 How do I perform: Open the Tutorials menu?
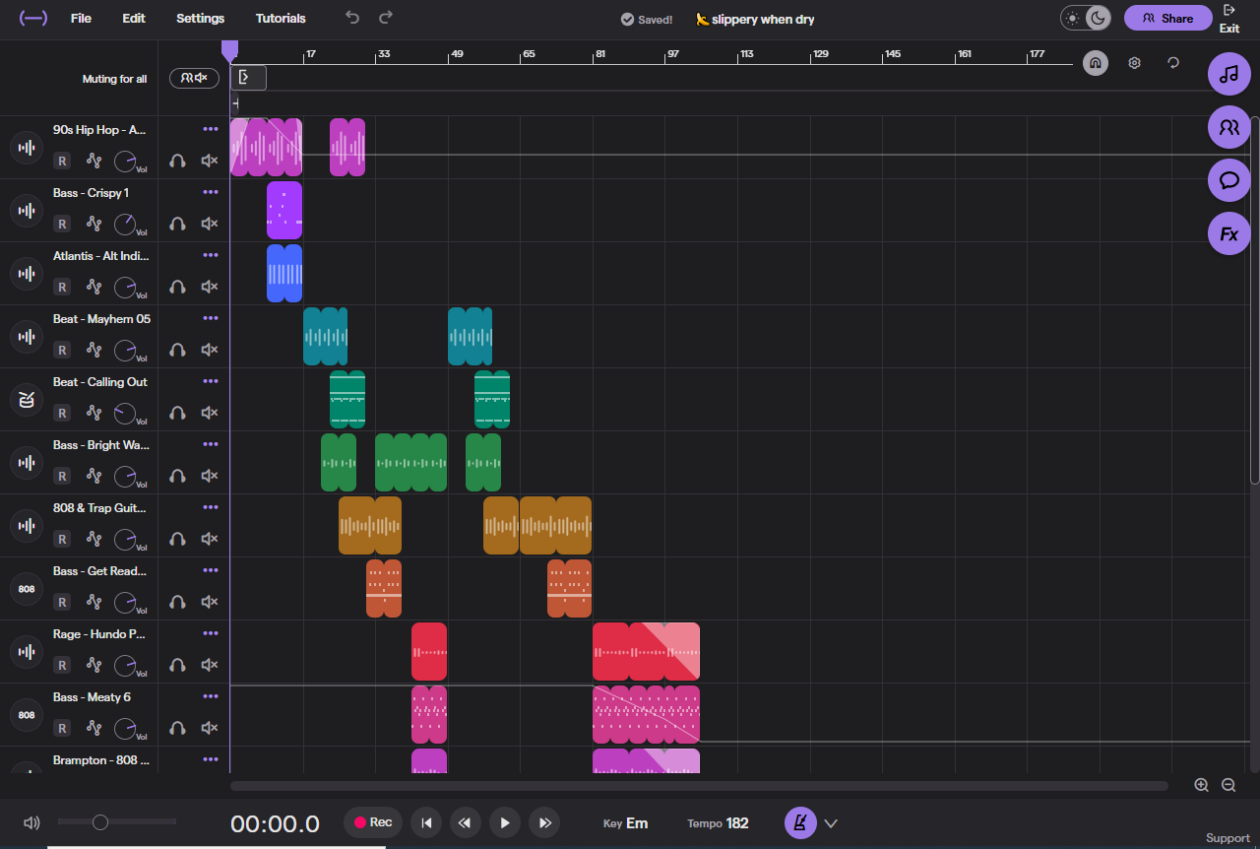[280, 18]
